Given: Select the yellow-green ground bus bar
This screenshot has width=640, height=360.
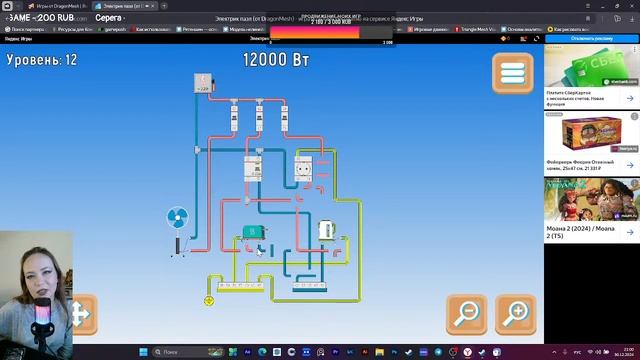Looking at the screenshot, I should click(x=241, y=287).
